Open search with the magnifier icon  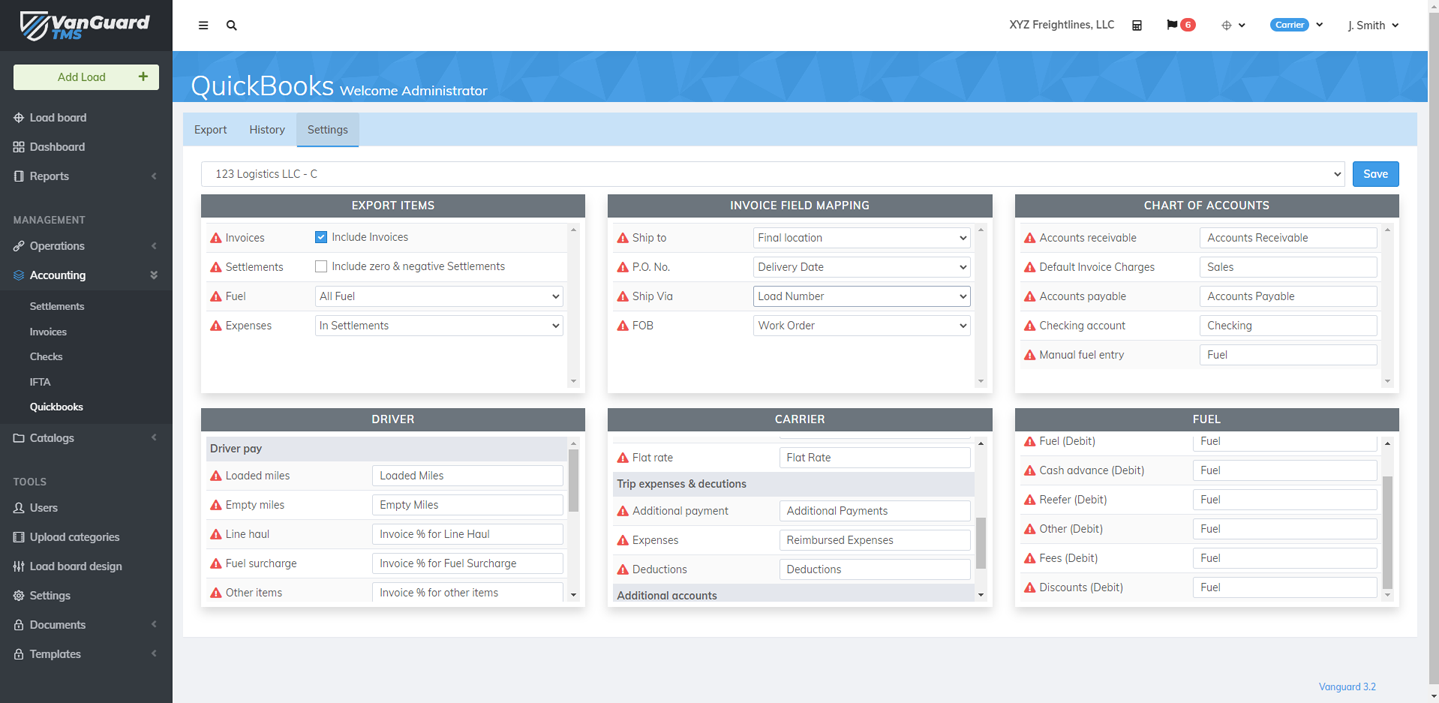tap(232, 26)
